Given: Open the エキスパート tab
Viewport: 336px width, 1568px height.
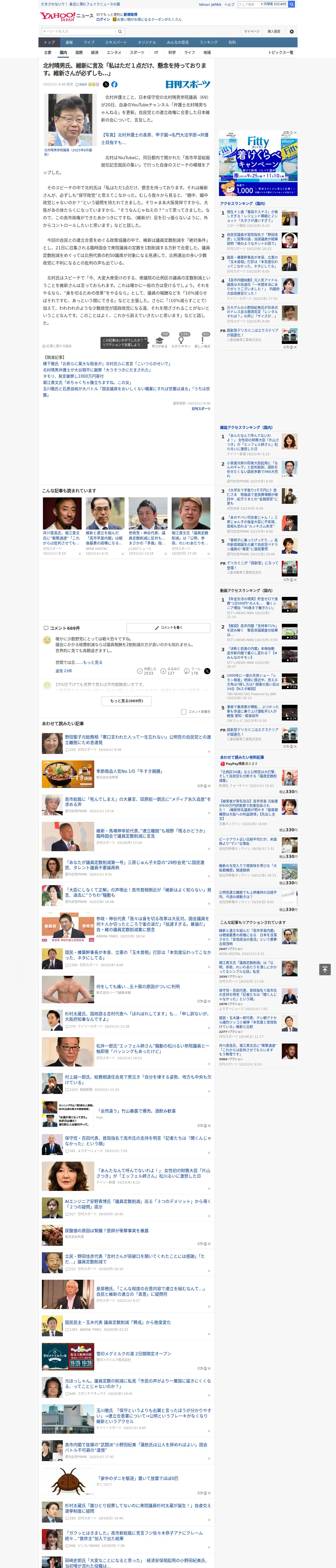Looking at the screenshot, I should pos(116,42).
